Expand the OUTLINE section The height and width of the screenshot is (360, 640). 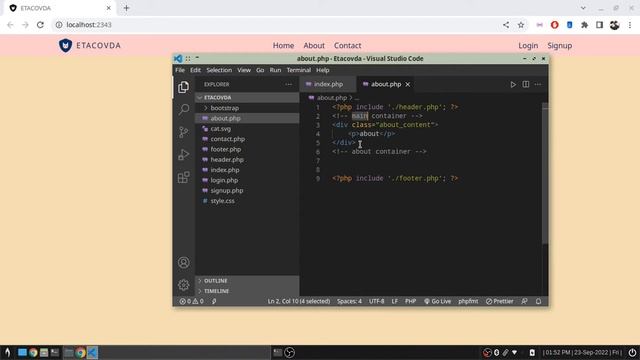tap(247, 281)
